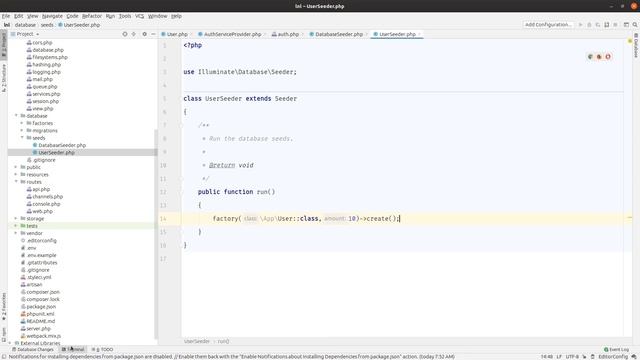The height and width of the screenshot is (360, 640).
Task: Click the yellow inspection indicator at editor top
Action: (630, 41)
